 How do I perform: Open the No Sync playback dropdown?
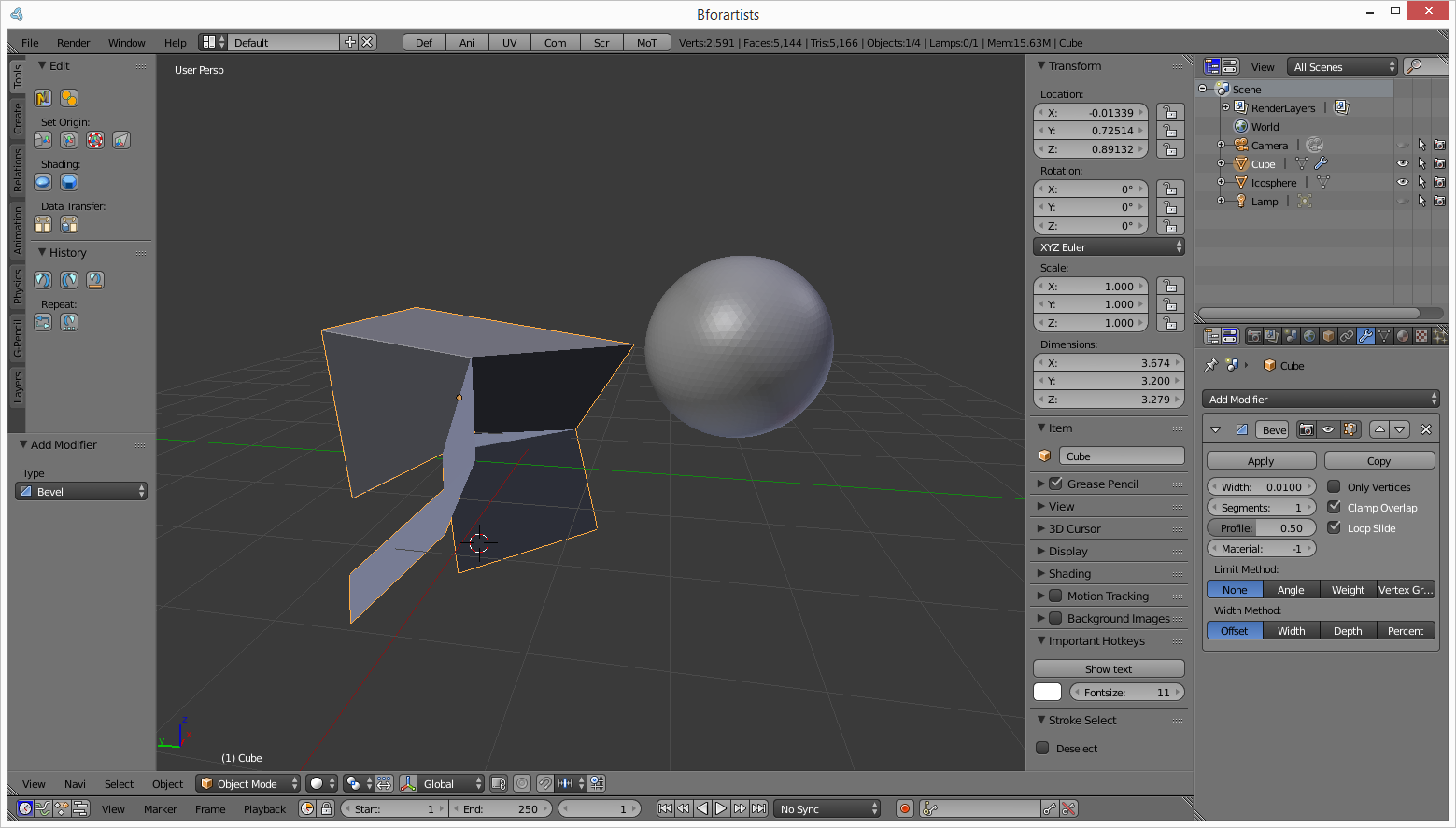(x=827, y=808)
